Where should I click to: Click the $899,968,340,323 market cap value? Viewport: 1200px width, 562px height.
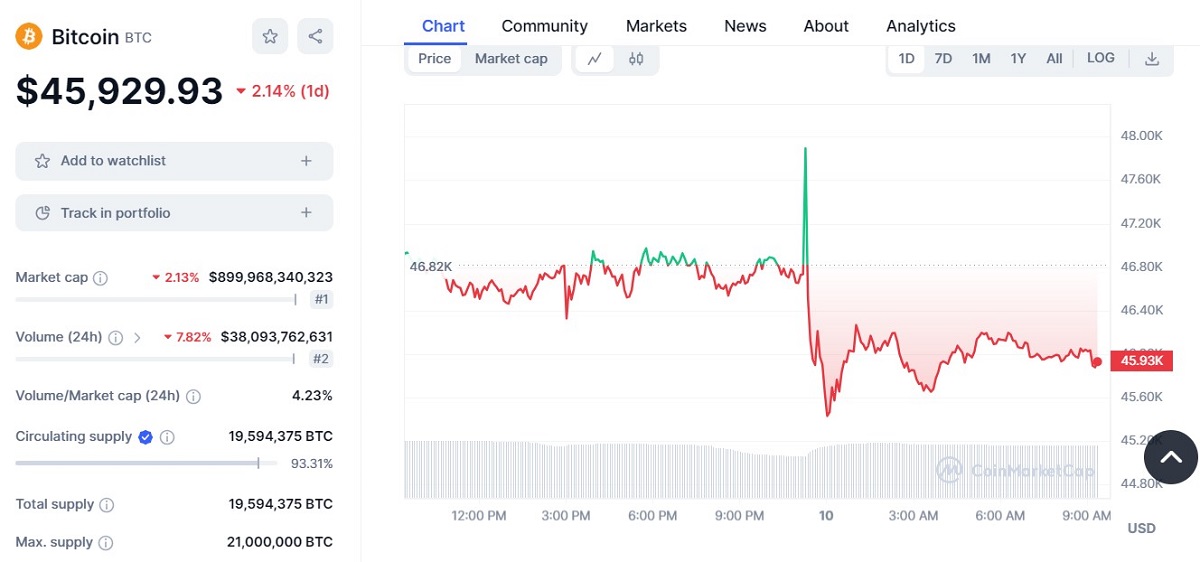point(271,277)
